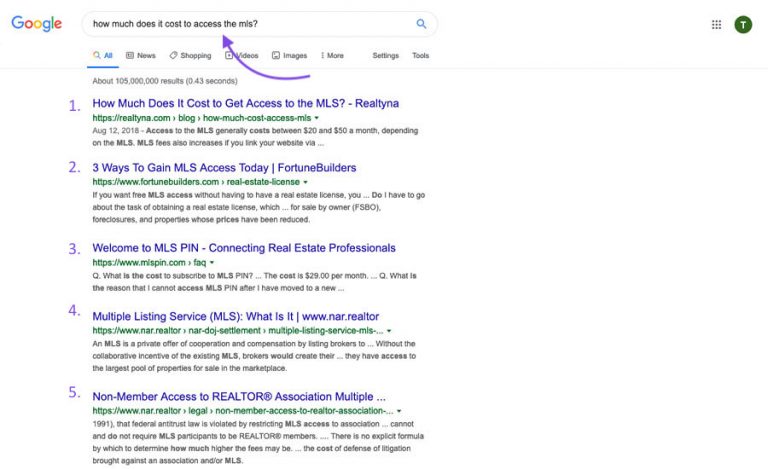The image size is (768, 469).
Task: Switch to the Images tab
Action: click(289, 55)
